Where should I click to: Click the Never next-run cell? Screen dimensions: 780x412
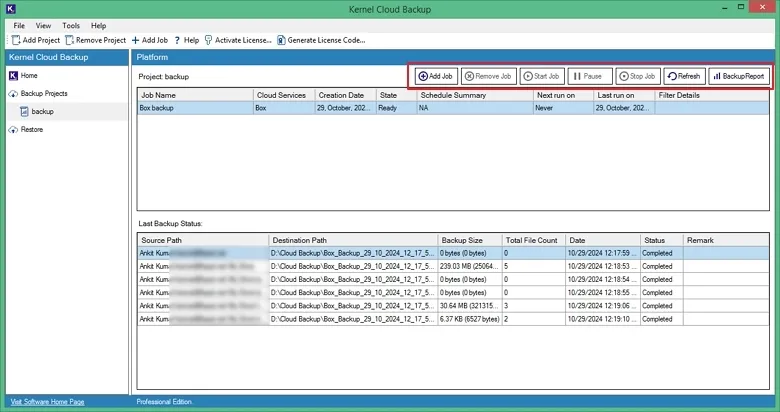(563, 108)
